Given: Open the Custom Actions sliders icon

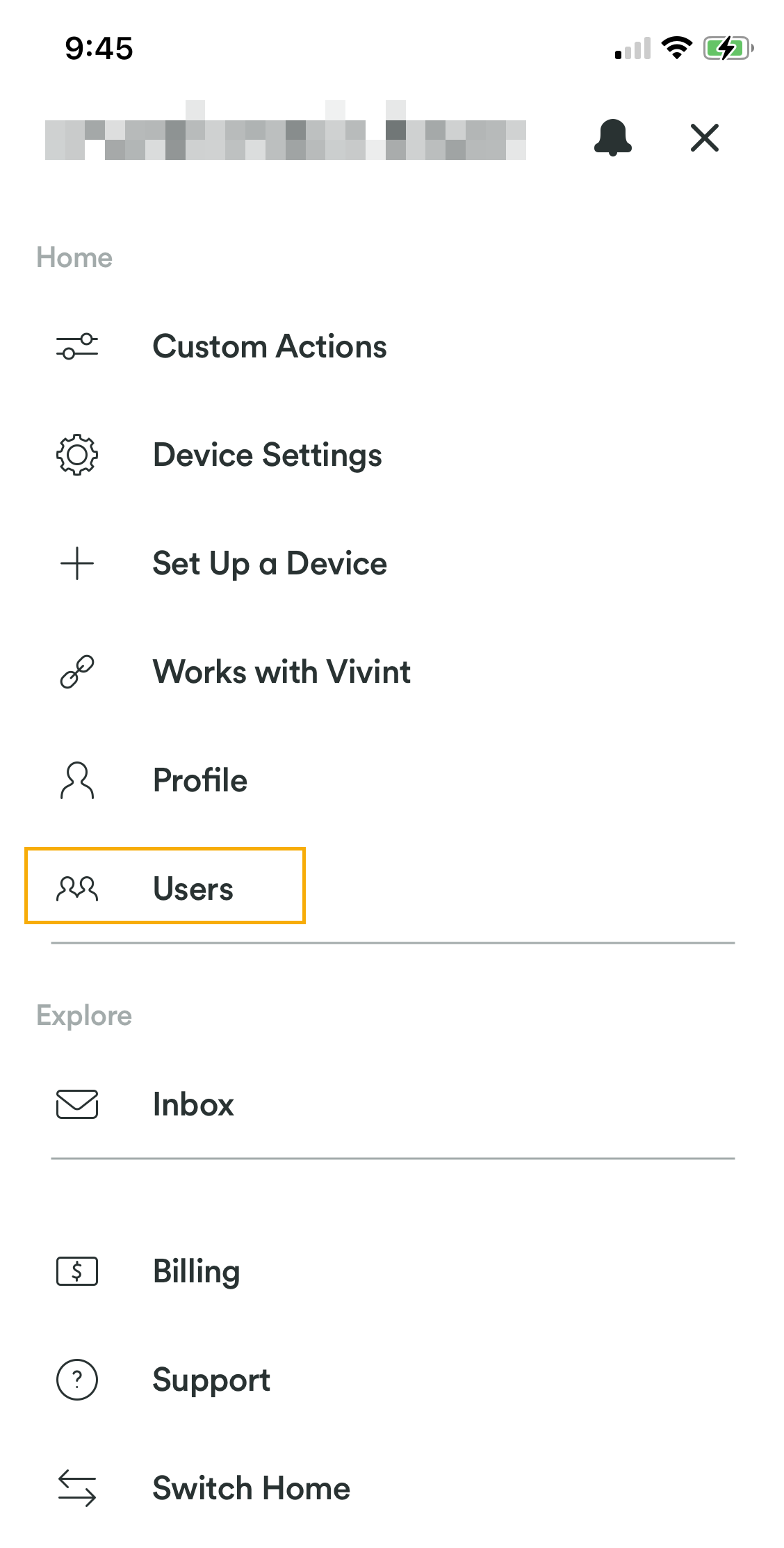Looking at the screenshot, I should (76, 346).
